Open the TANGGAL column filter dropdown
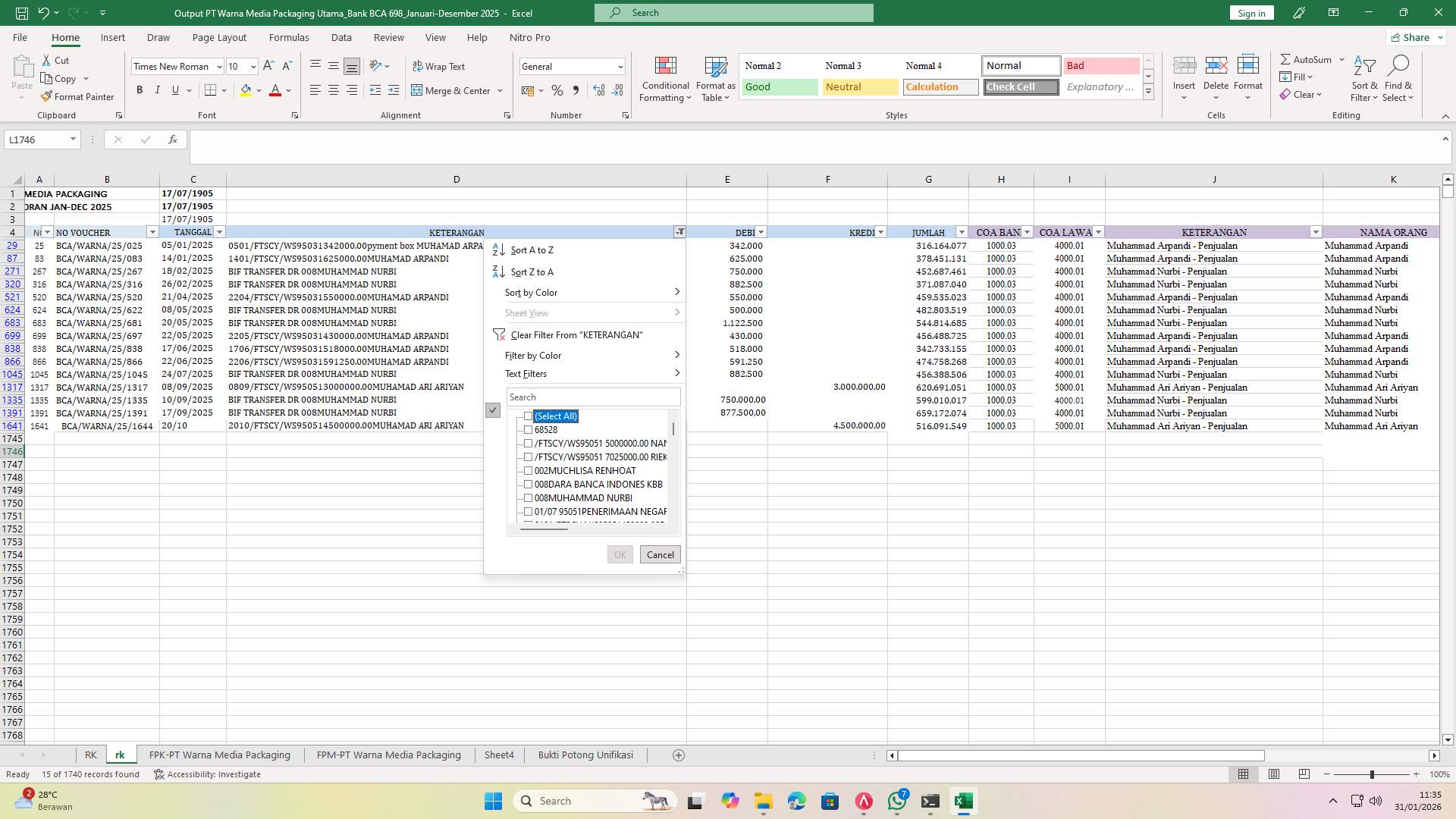This screenshot has height=819, width=1456. pos(219,232)
